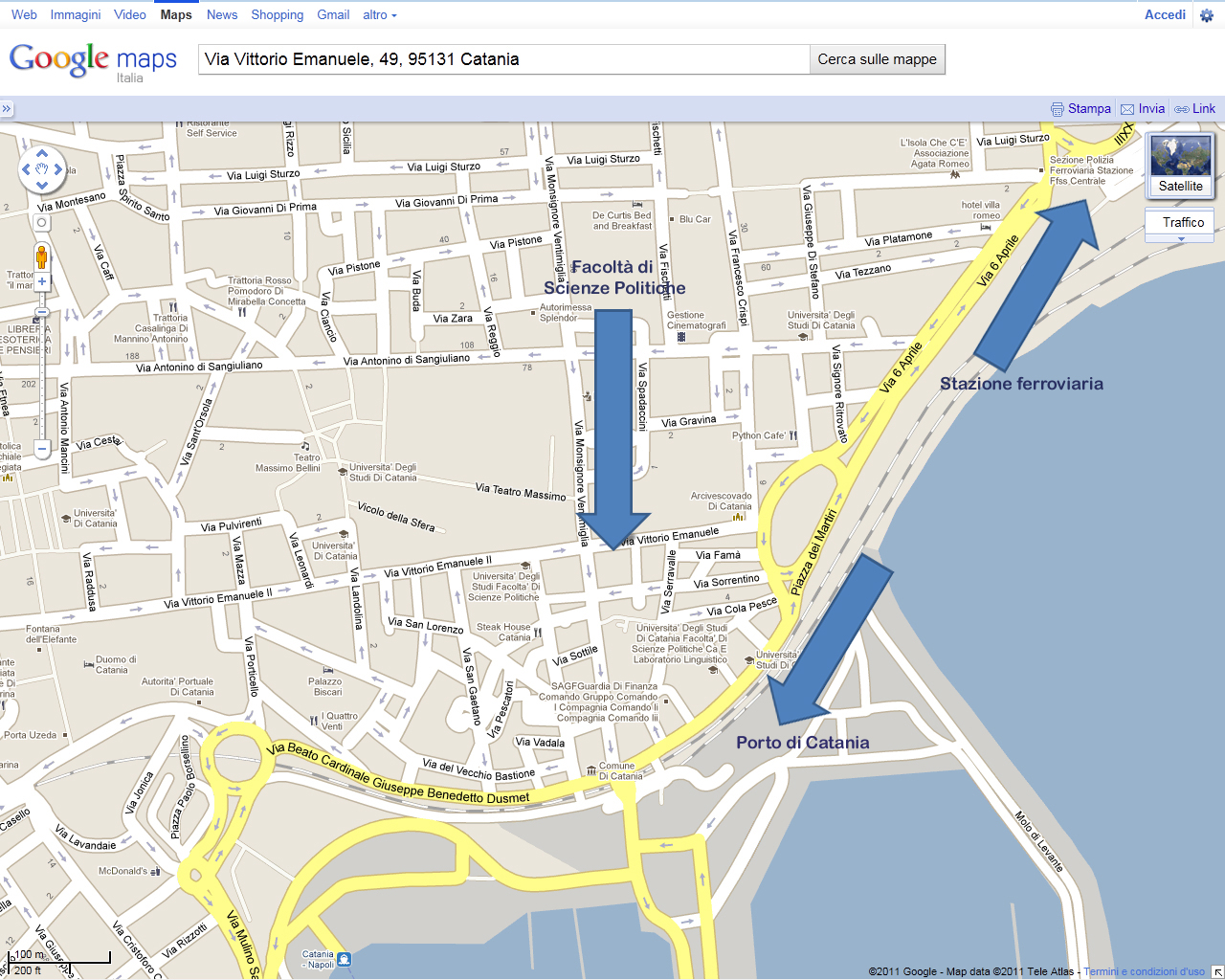
Task: Go to the Gmail tab
Action: pos(333,14)
